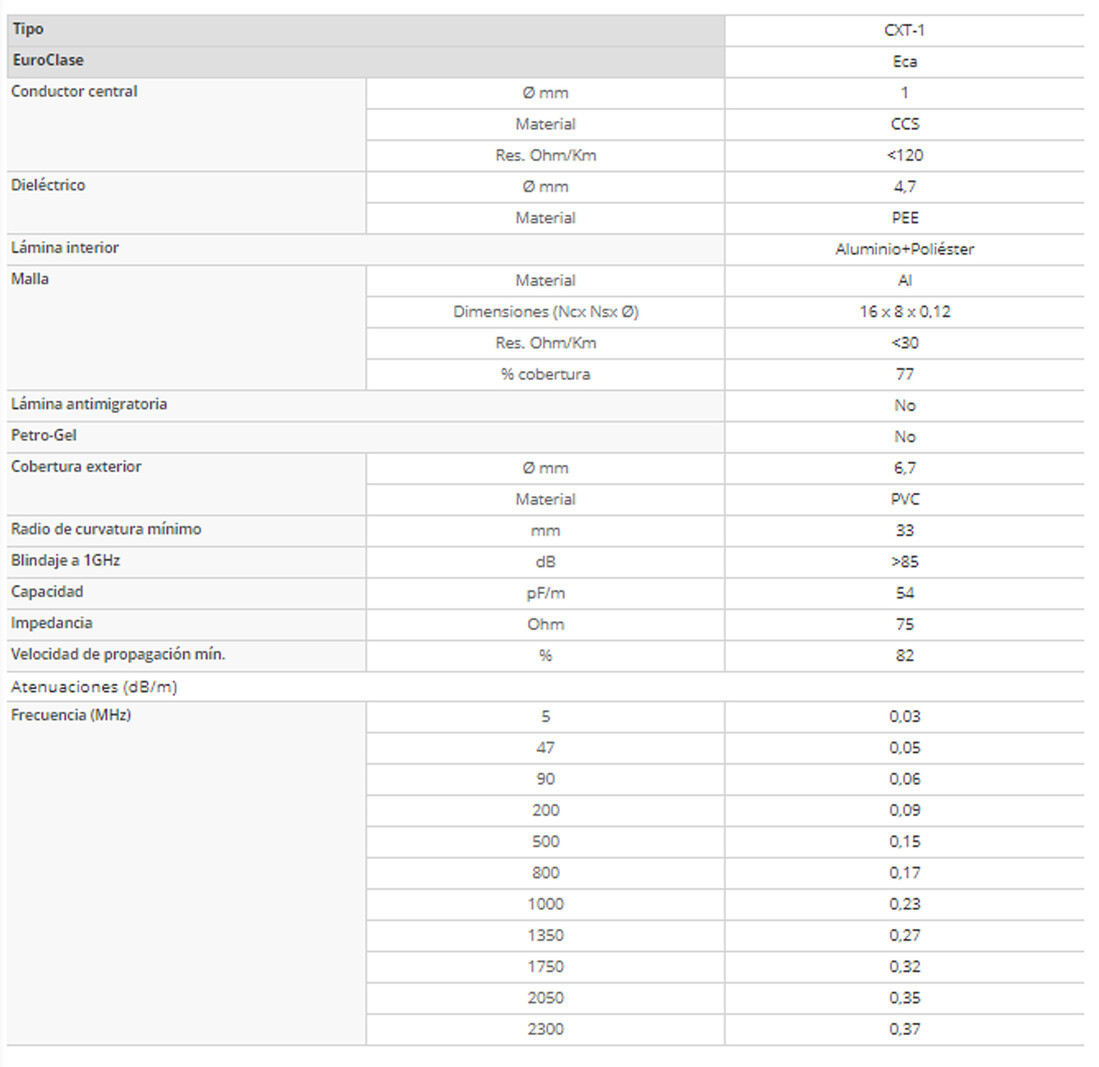The image size is (1099, 1067).
Task: Click the Conductor central label
Action: 74,92
